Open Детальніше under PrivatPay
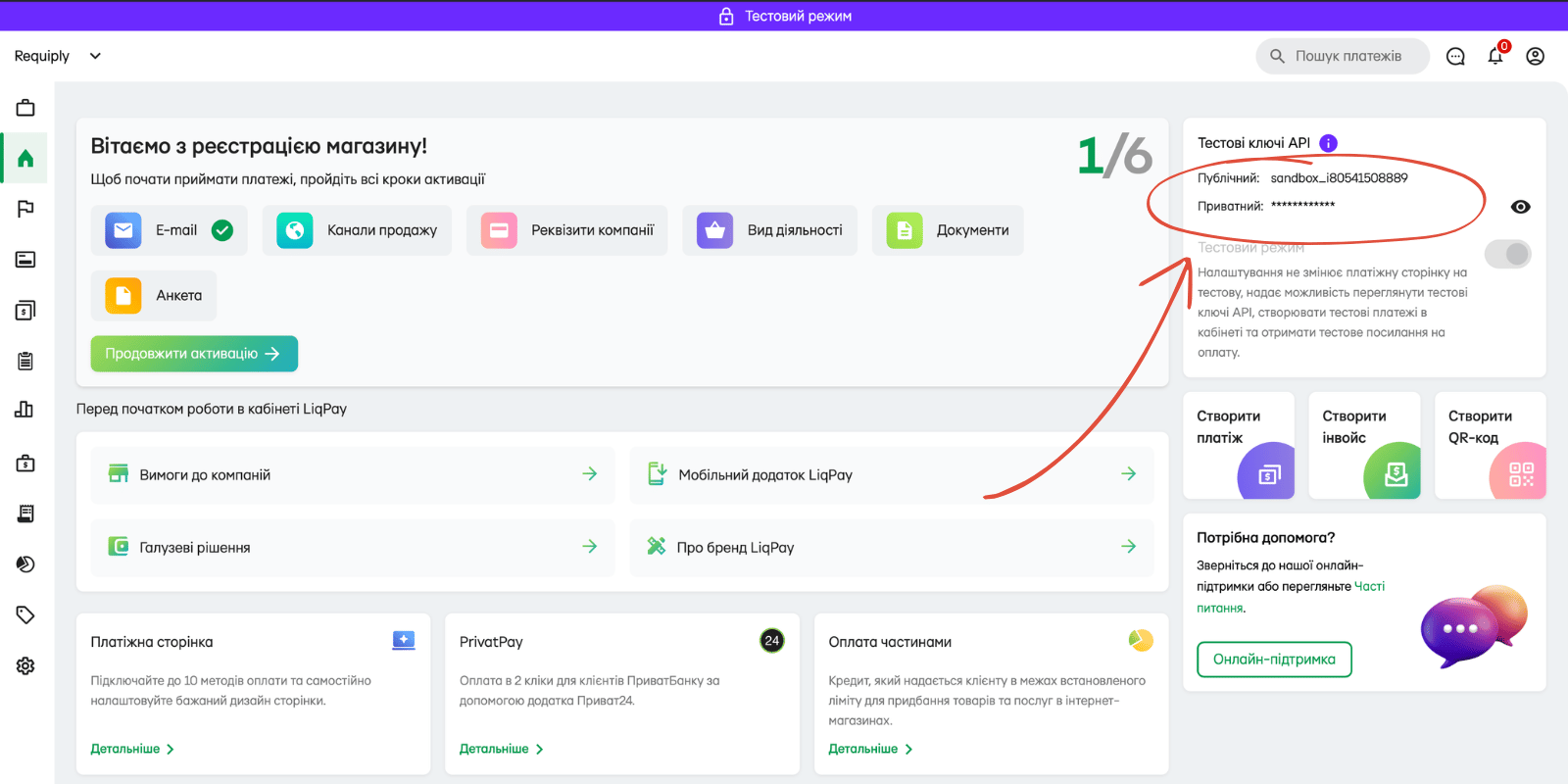 [502, 749]
